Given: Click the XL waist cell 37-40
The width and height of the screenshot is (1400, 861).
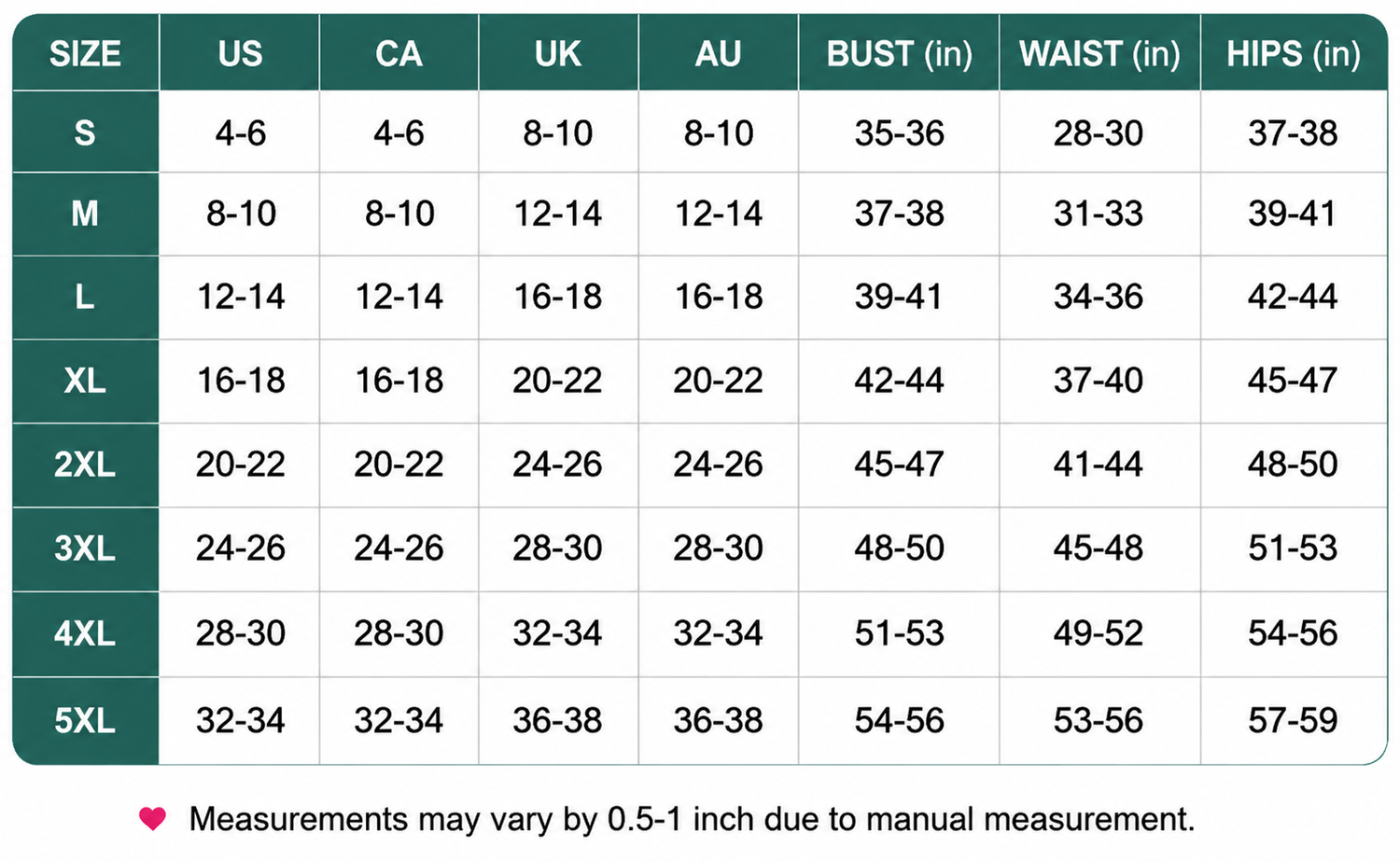Looking at the screenshot, I should pyautogui.click(x=1099, y=381).
